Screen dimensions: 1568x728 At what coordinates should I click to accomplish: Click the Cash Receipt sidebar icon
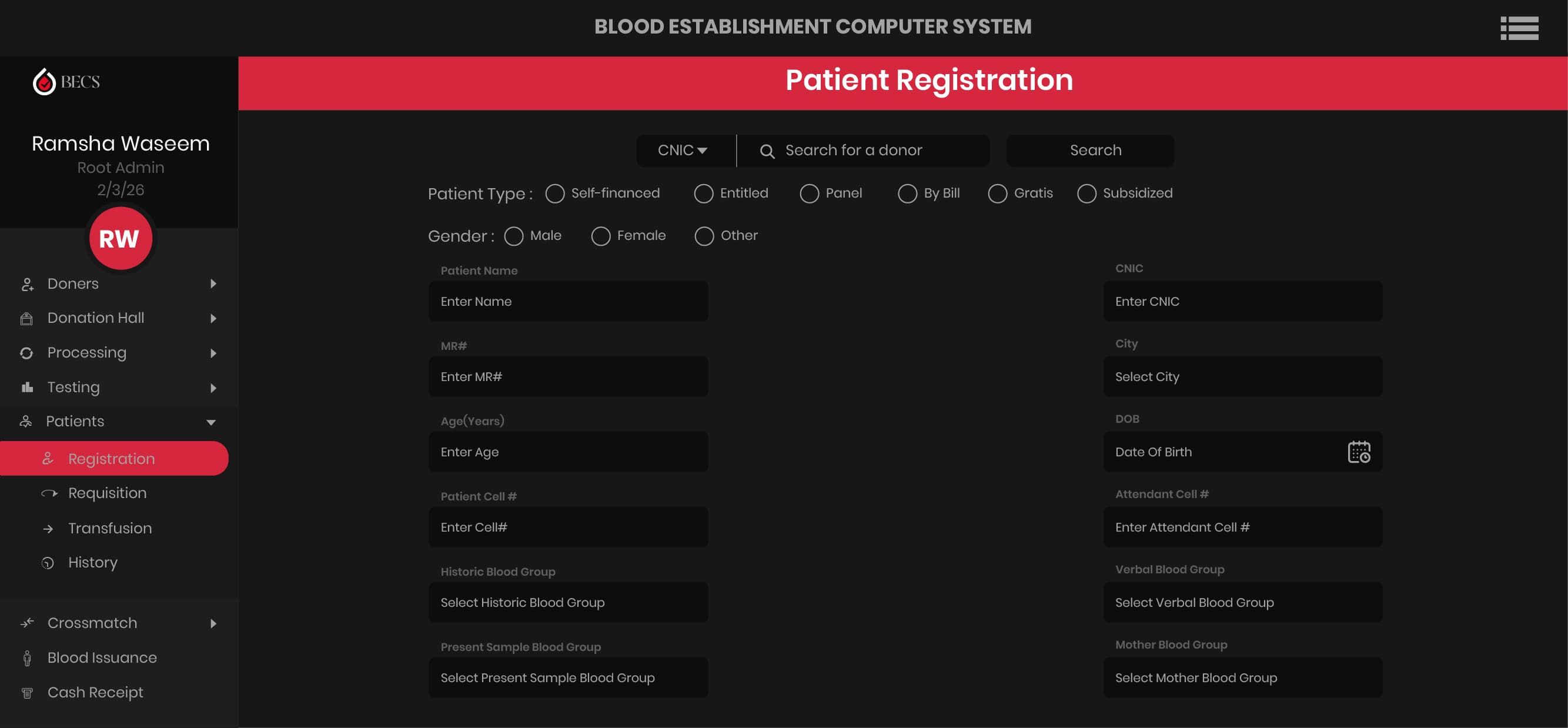click(x=27, y=693)
